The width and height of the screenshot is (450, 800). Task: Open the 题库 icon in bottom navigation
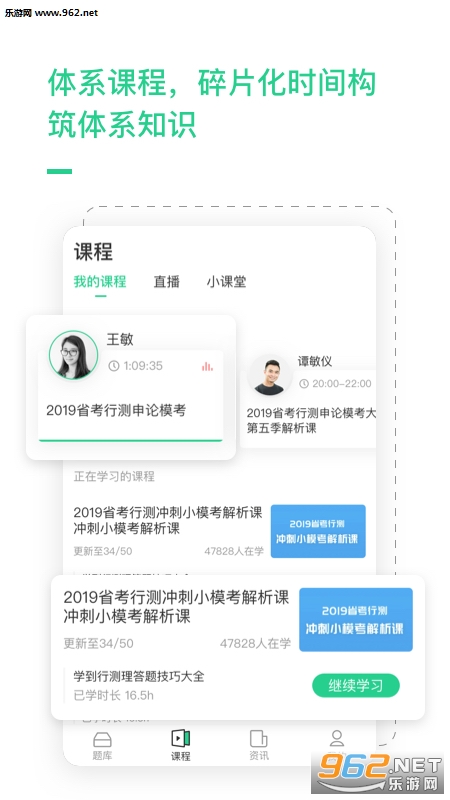click(102, 739)
